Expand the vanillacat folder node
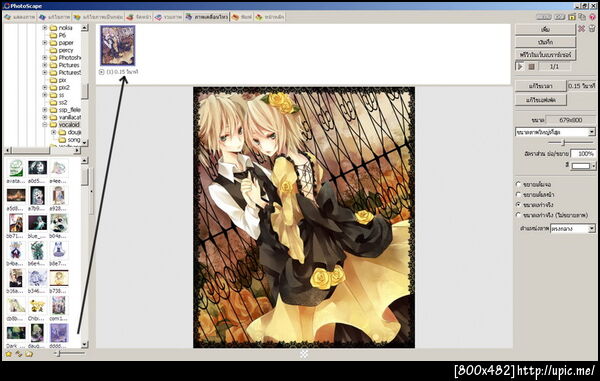600x381 pixels. (45, 117)
